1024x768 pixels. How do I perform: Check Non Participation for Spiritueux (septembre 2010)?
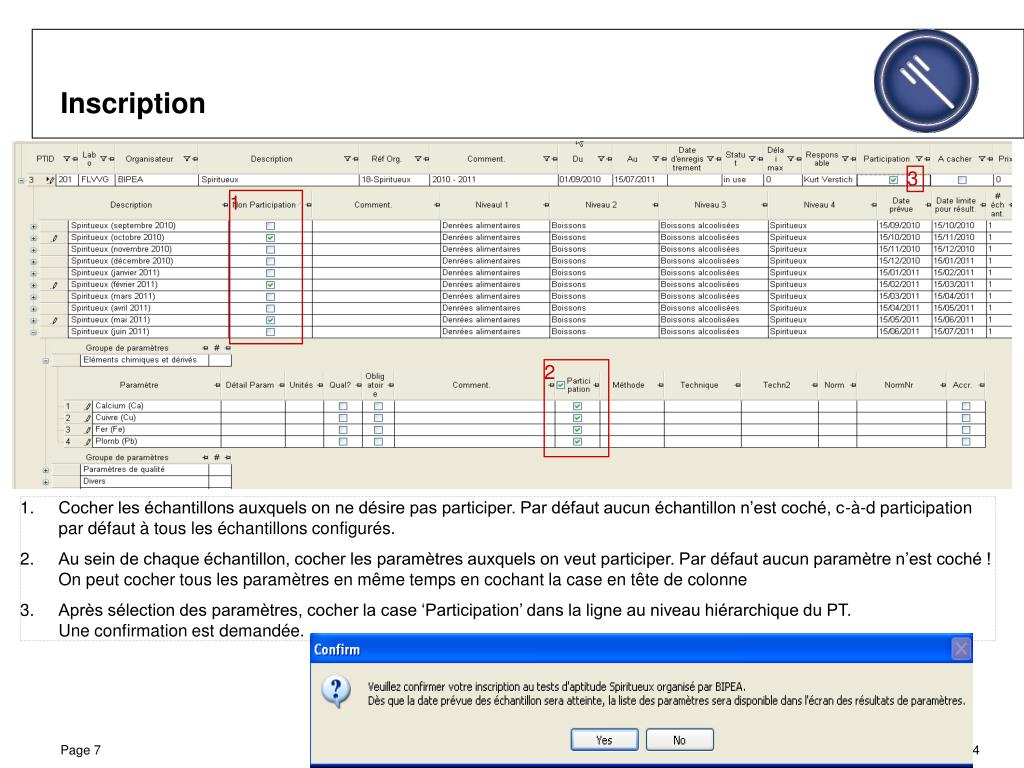pos(270,226)
